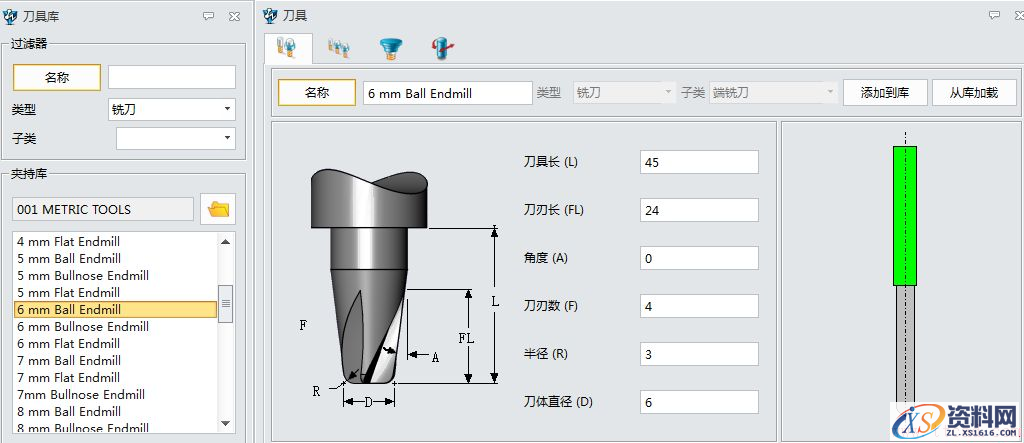
Task: Click the tool list scroll up arrow
Action: [226, 242]
